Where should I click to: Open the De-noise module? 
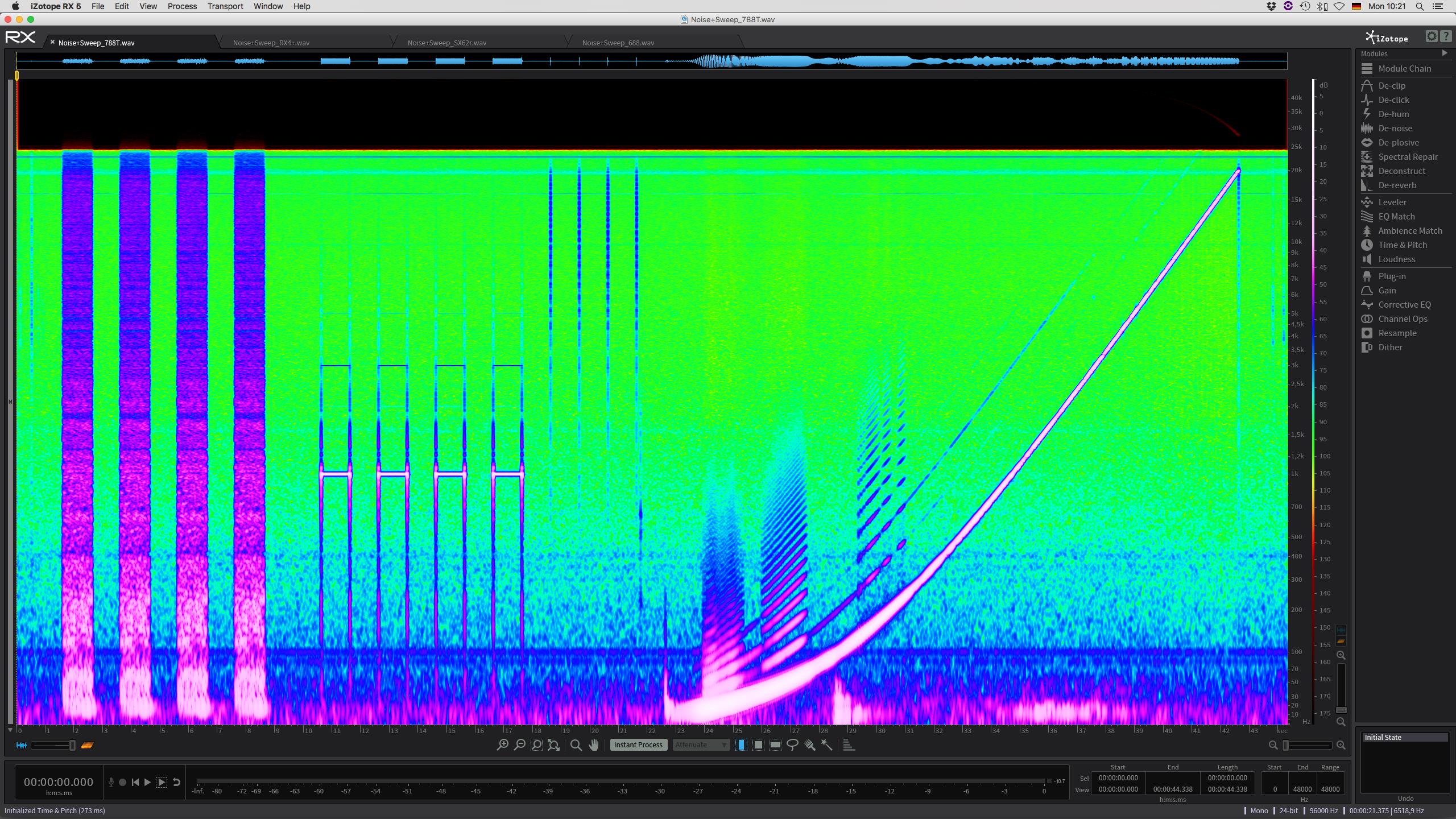coord(1395,129)
